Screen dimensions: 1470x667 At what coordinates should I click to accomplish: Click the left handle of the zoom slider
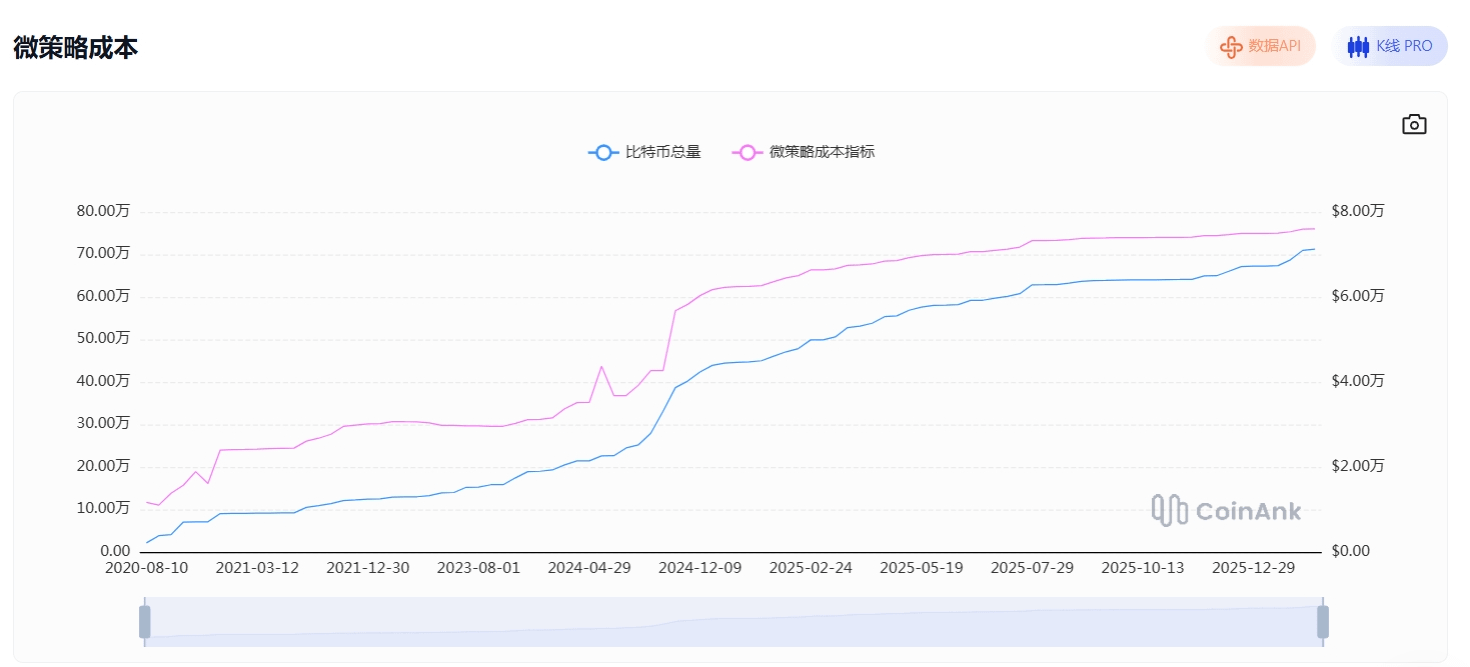144,621
